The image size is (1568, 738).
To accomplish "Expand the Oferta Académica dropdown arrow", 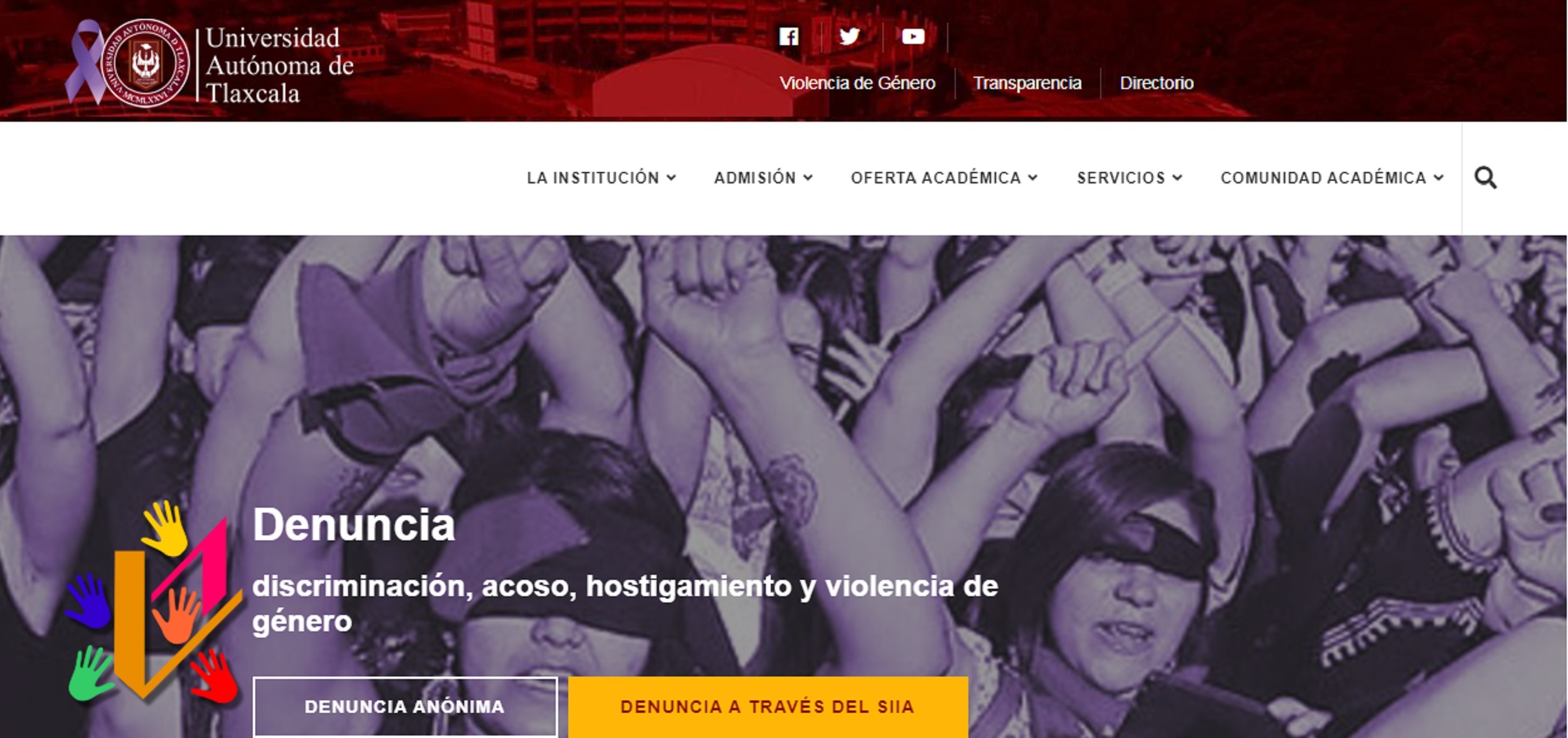I will point(1032,178).
